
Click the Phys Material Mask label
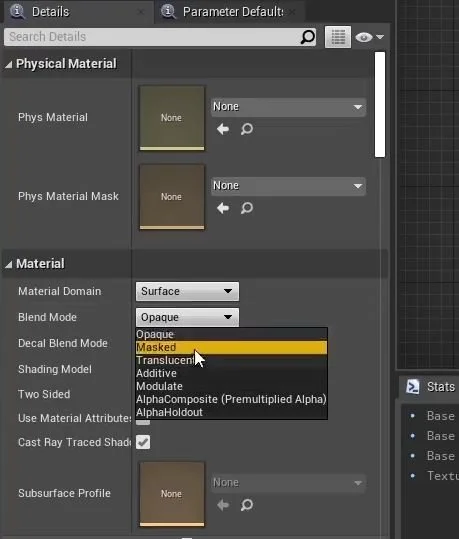pyautogui.click(x=68, y=196)
